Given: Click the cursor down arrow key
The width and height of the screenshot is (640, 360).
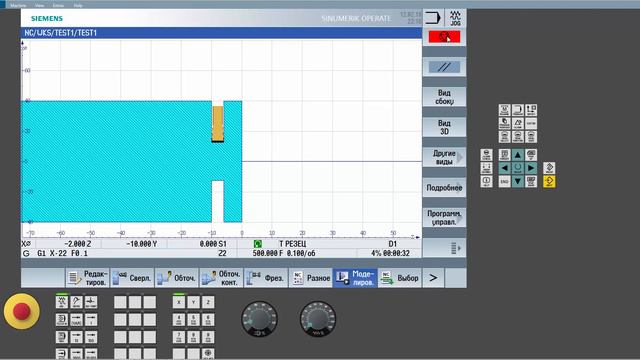Looking at the screenshot, I should point(518,181).
